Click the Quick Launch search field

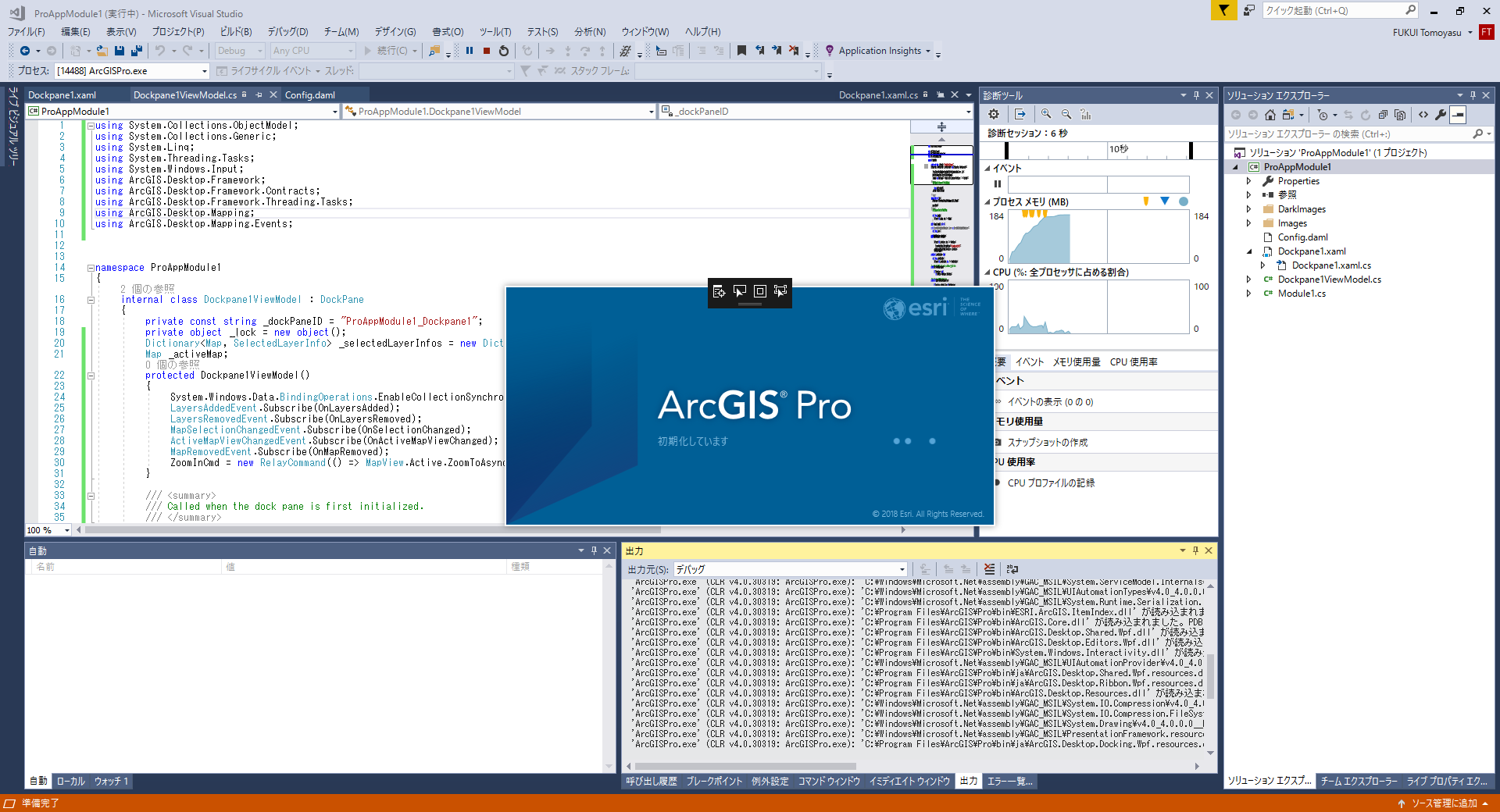tap(1340, 10)
